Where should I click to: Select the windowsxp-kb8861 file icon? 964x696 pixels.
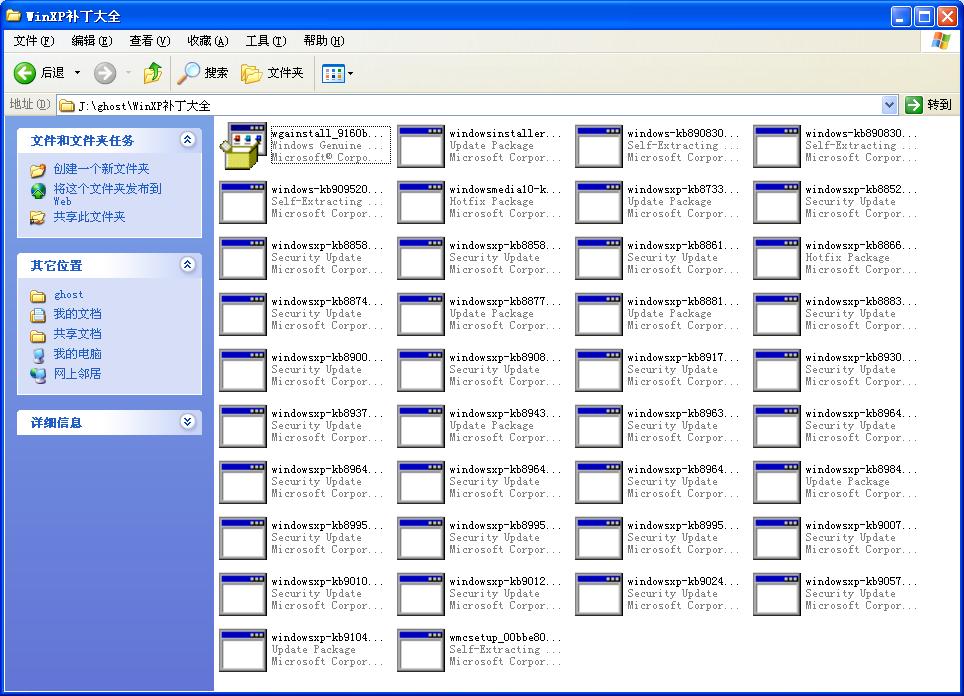[x=599, y=258]
